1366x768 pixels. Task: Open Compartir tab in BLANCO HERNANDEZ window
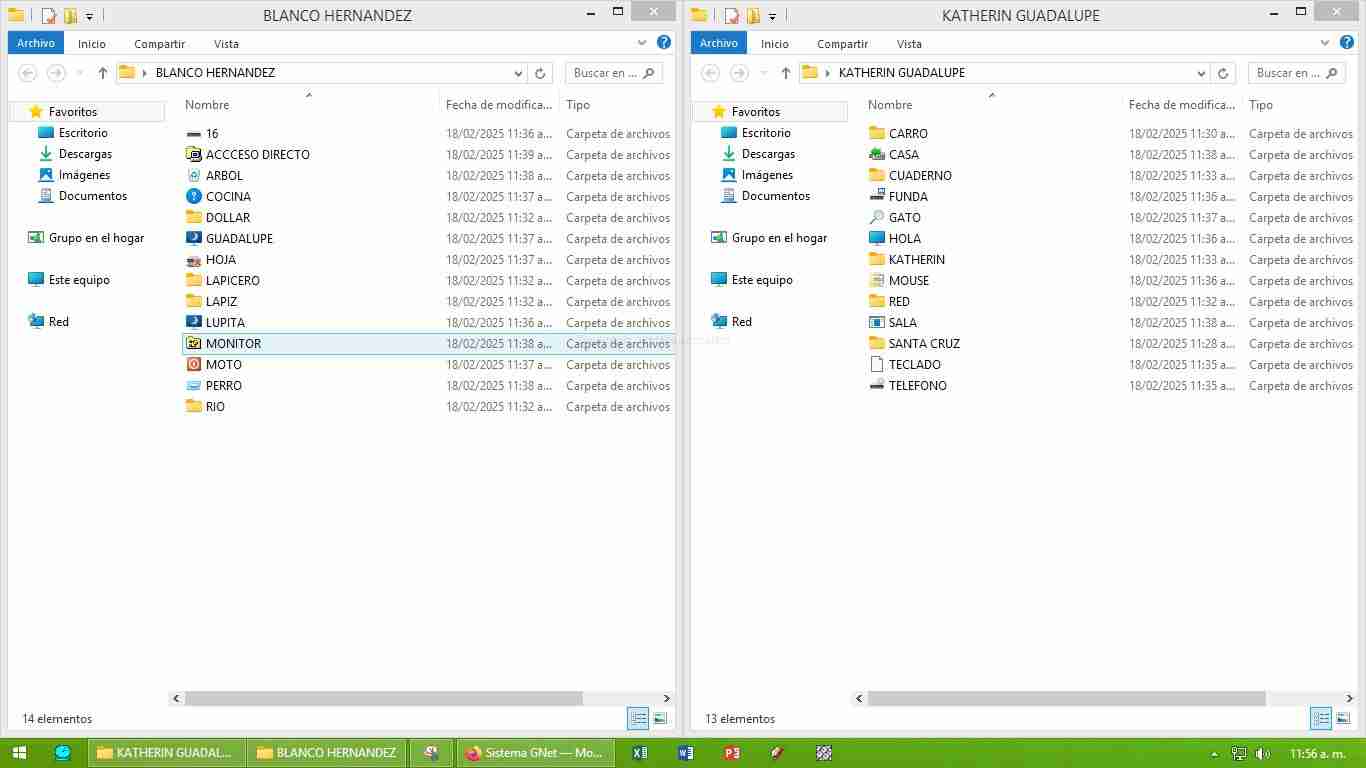(x=160, y=43)
